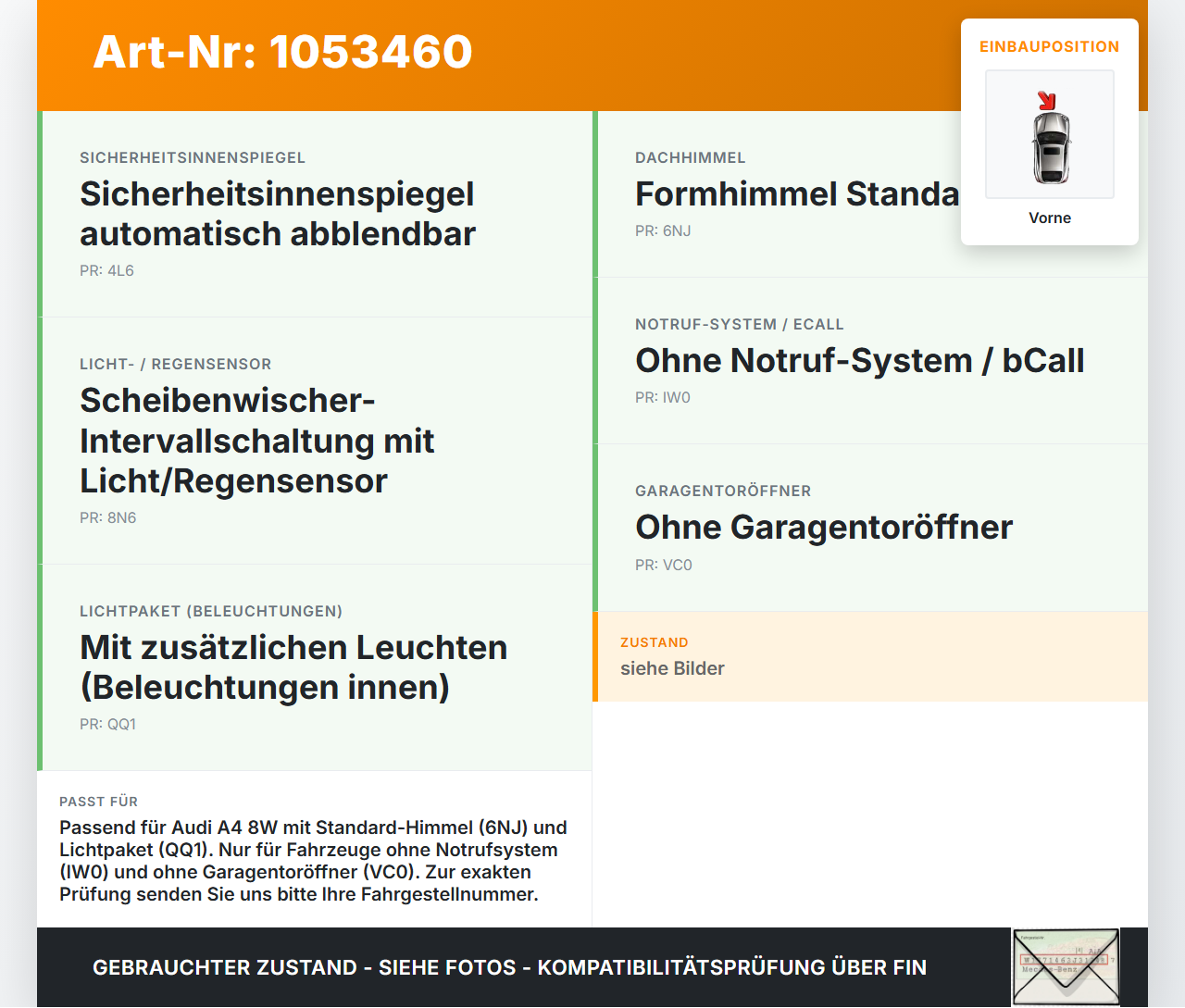Click the DACHHIMMEL label
Image resolution: width=1185 pixels, height=1008 pixels.
point(691,157)
